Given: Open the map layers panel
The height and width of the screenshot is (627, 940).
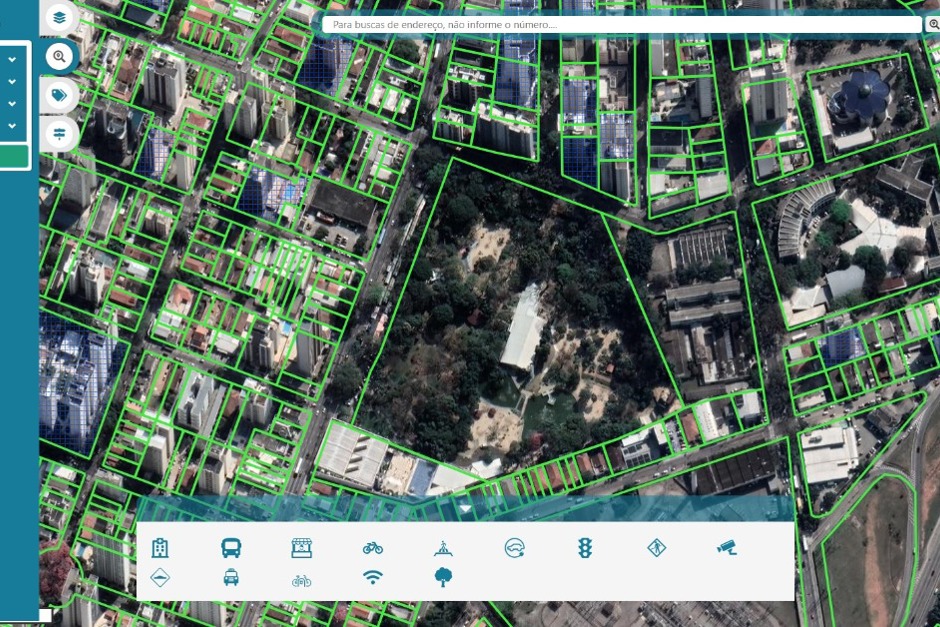Looking at the screenshot, I should [x=59, y=17].
